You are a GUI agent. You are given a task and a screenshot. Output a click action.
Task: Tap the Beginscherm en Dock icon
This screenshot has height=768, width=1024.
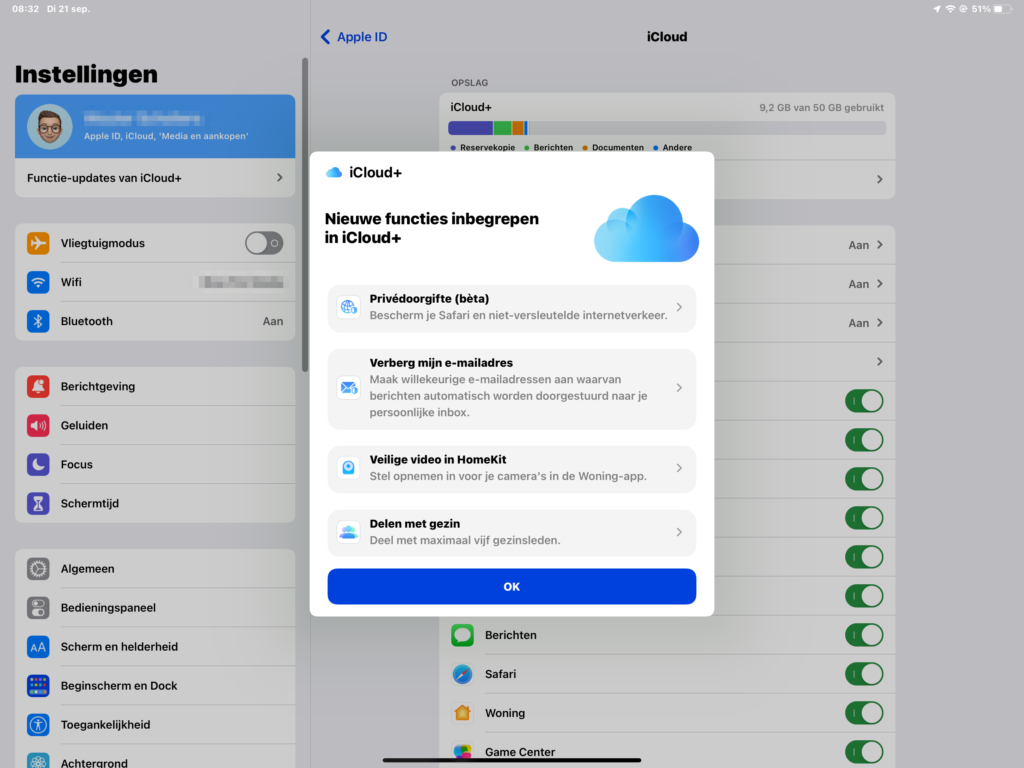(x=38, y=686)
